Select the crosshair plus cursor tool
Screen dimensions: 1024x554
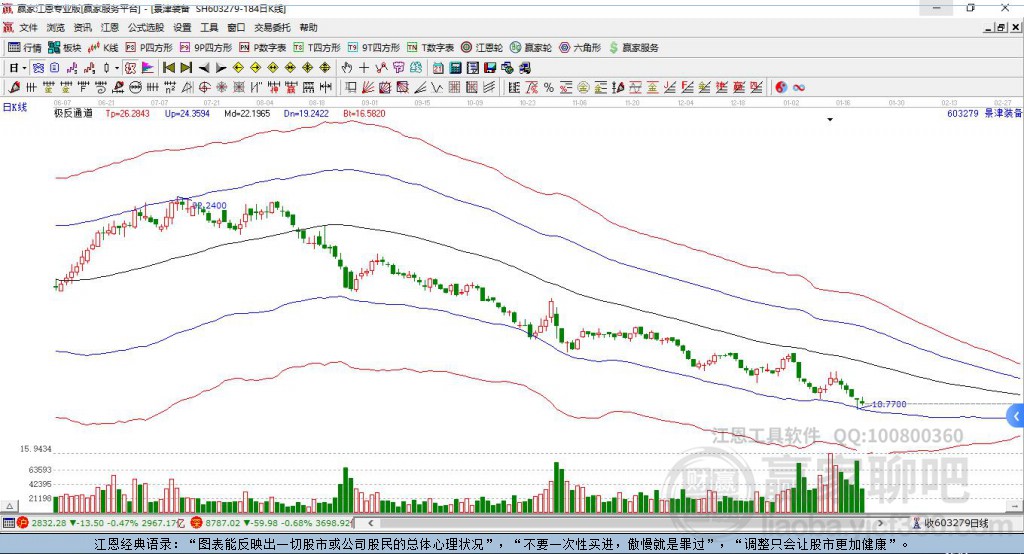click(364, 68)
